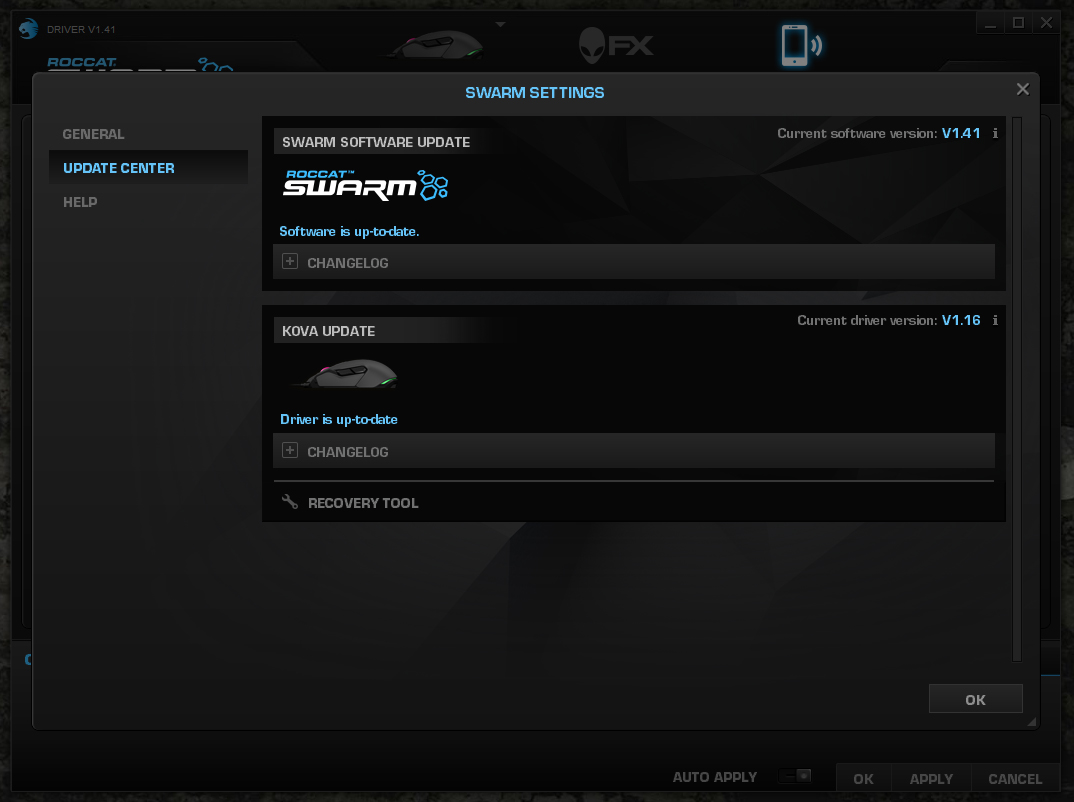Click the ROCCAT Swarm logo in update panel
This screenshot has height=802, width=1074.
tap(366, 185)
